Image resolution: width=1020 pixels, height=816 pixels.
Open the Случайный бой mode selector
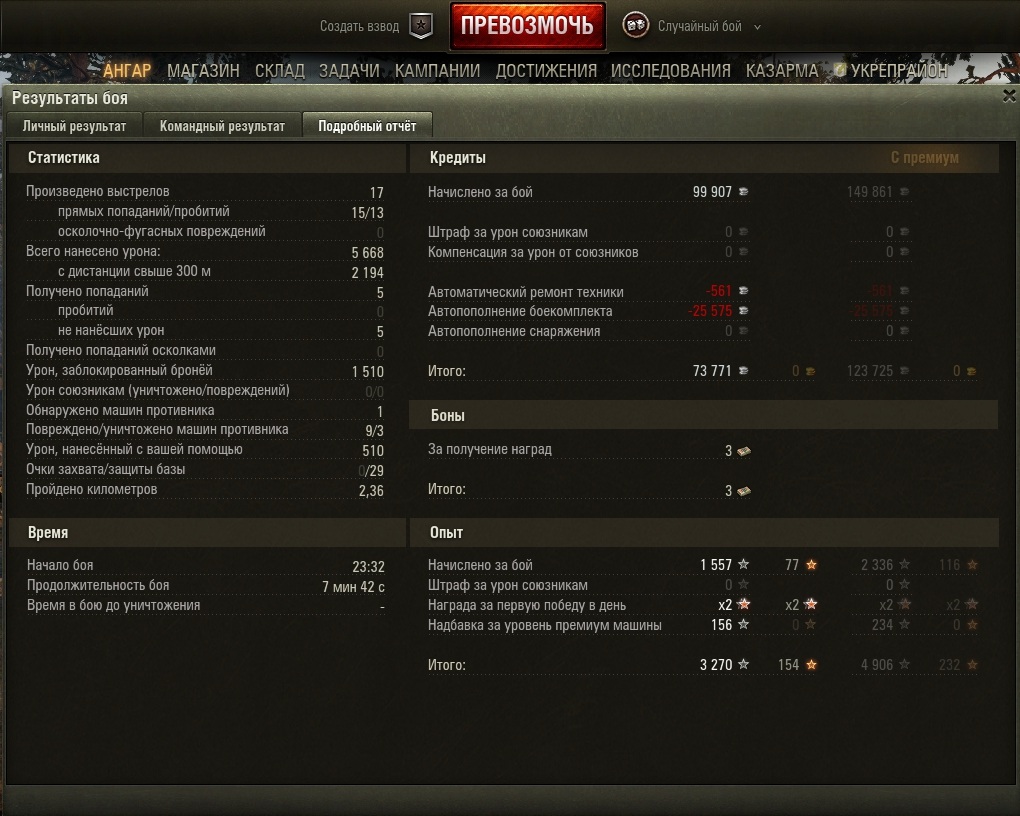[699, 26]
